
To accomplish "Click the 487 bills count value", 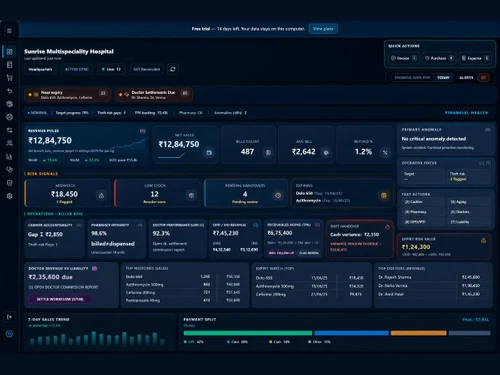I will (x=247, y=152).
